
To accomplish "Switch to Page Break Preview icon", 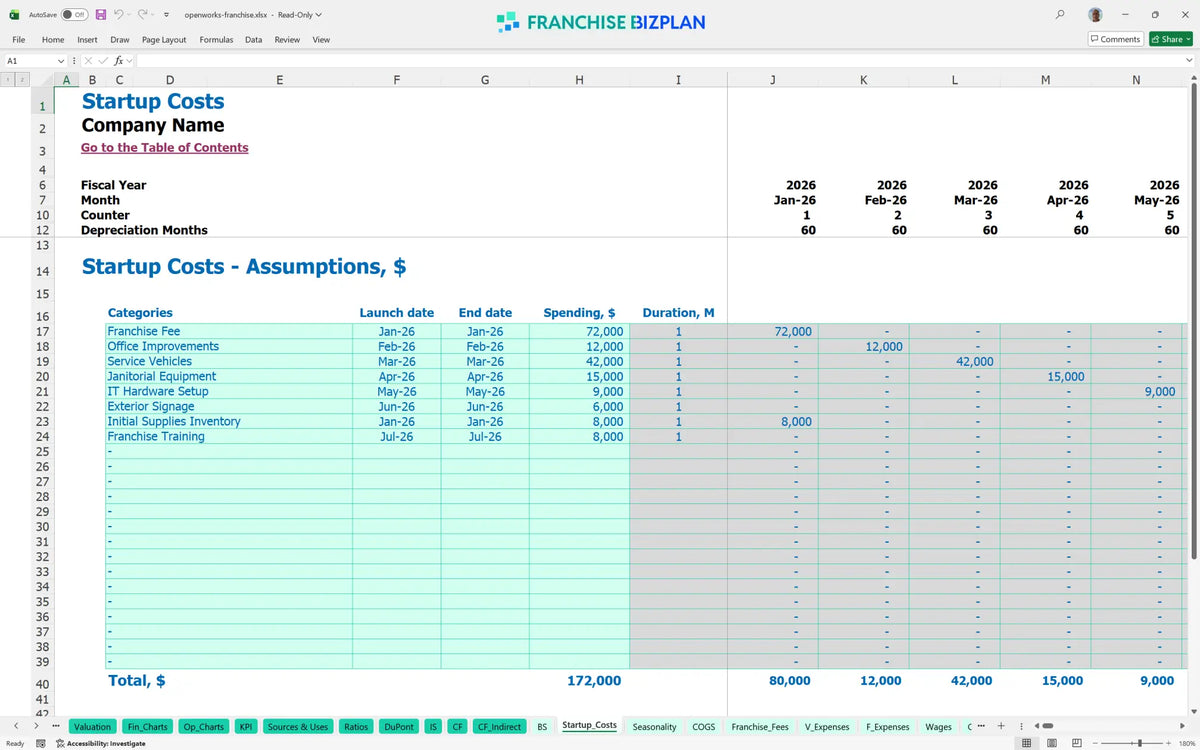I will click(x=1076, y=743).
